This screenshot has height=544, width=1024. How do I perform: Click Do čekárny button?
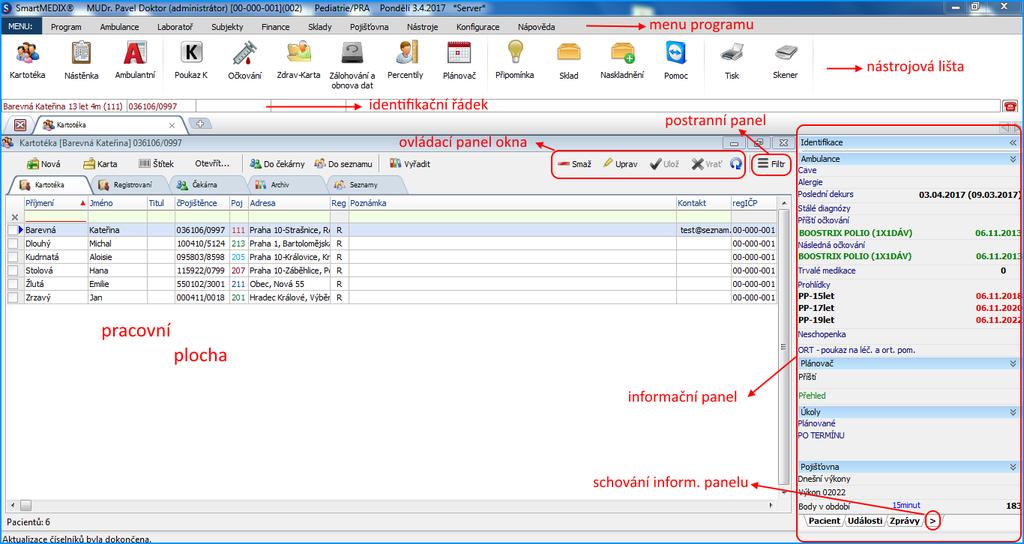pyautogui.click(x=277, y=165)
